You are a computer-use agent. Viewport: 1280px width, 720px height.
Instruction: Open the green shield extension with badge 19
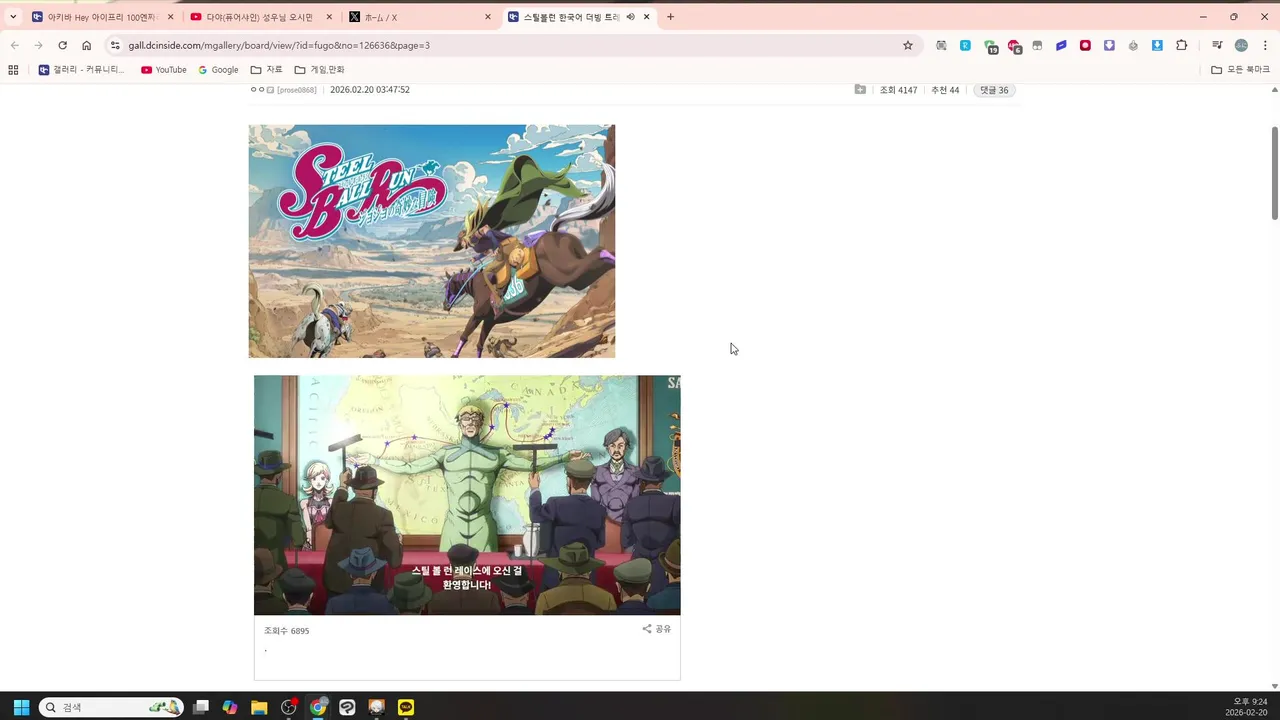tap(990, 46)
